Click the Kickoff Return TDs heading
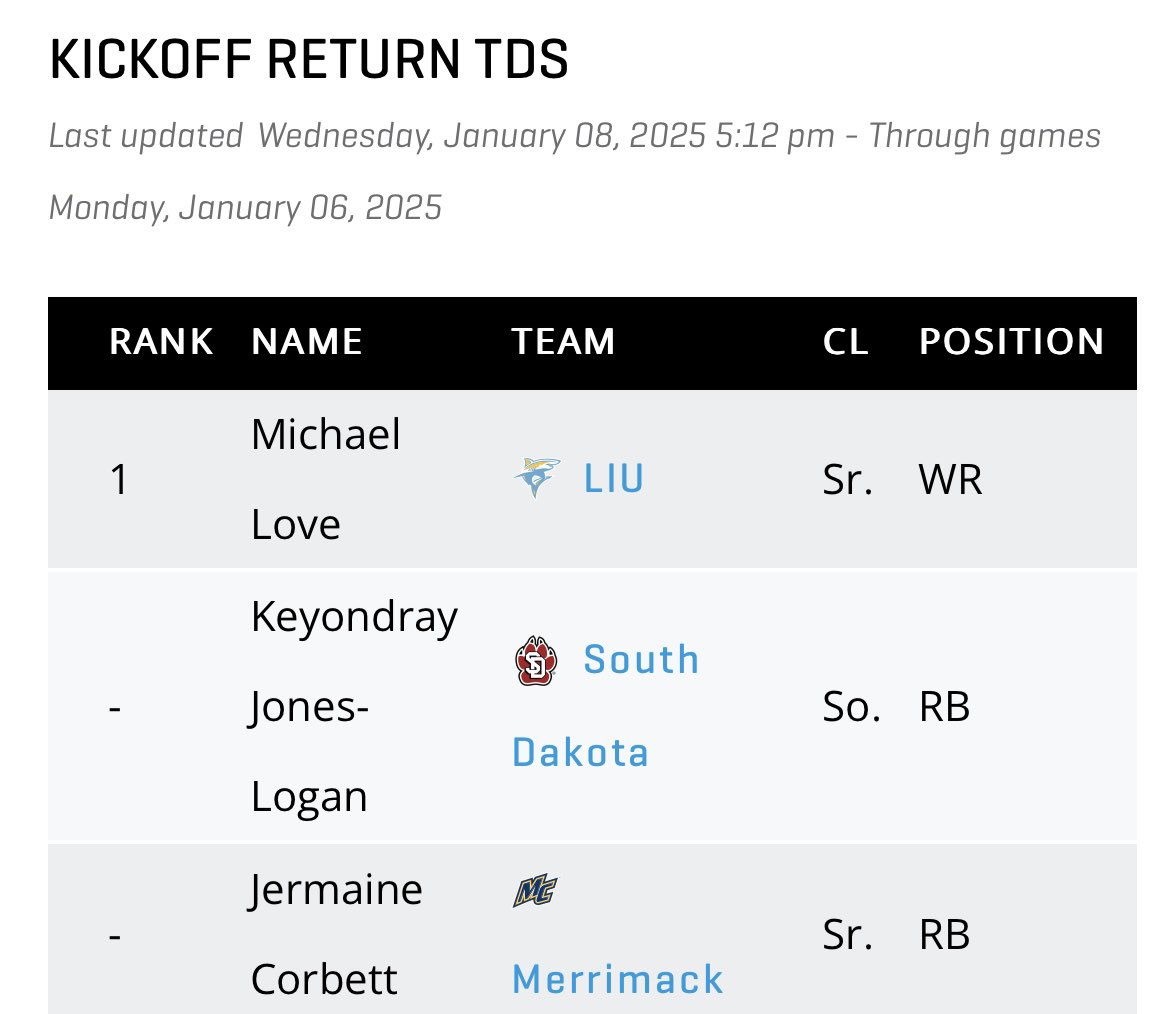Image resolution: width=1170 pixels, height=1014 pixels. click(309, 60)
